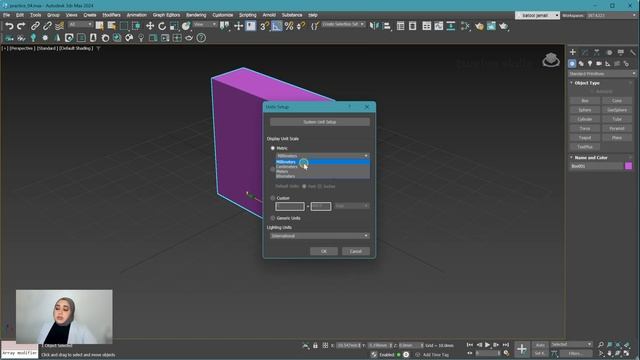Open the Rendering menu
The height and width of the screenshot is (360, 640).
tap(196, 15)
